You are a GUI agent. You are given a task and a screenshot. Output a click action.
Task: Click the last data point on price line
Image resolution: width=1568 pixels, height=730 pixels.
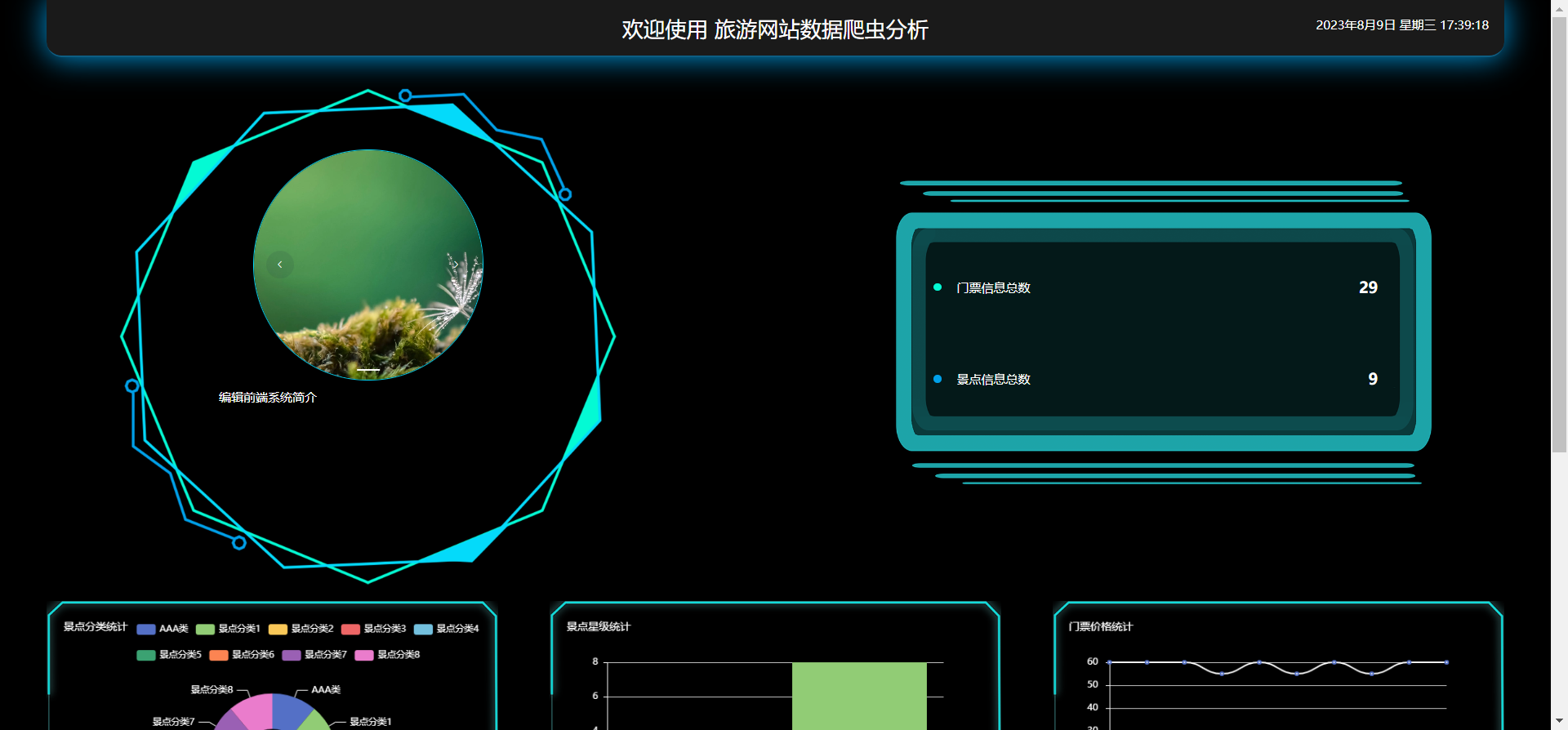click(x=1446, y=662)
